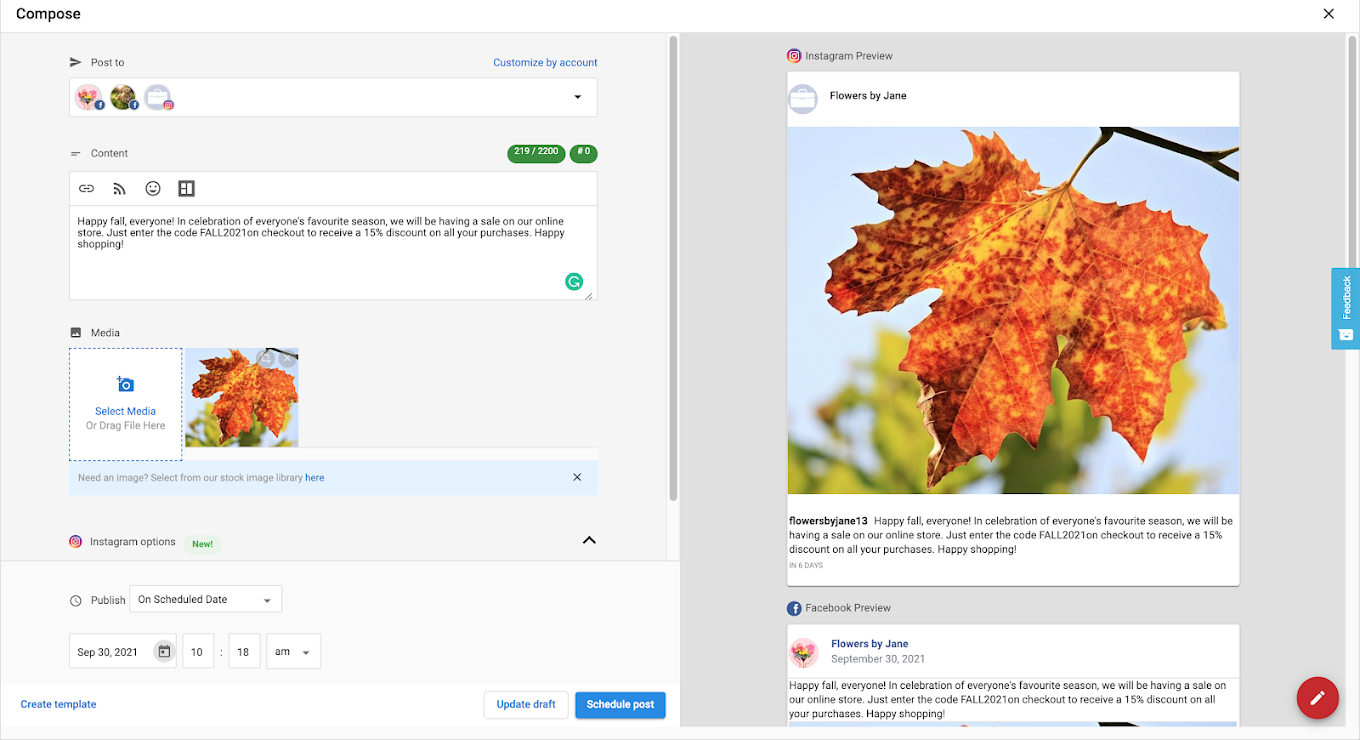Click the insert link icon
Viewport: 1360px width, 740px height.
pos(87,189)
